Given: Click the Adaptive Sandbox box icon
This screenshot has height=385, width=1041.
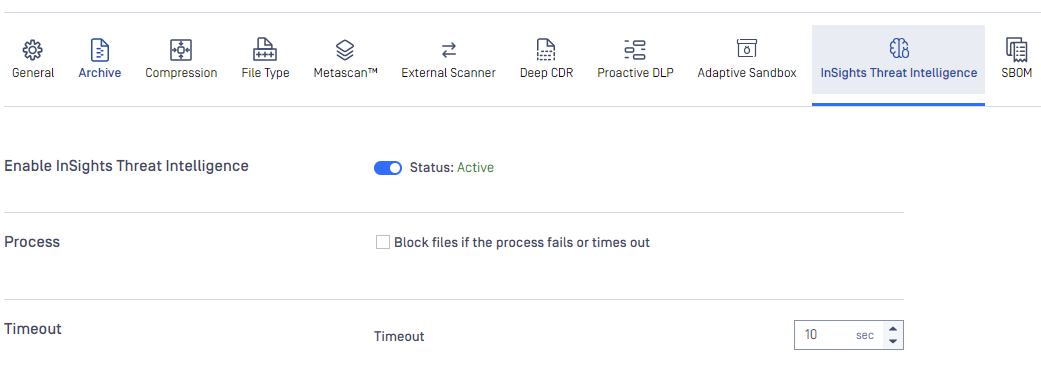Looking at the screenshot, I should [x=747, y=48].
